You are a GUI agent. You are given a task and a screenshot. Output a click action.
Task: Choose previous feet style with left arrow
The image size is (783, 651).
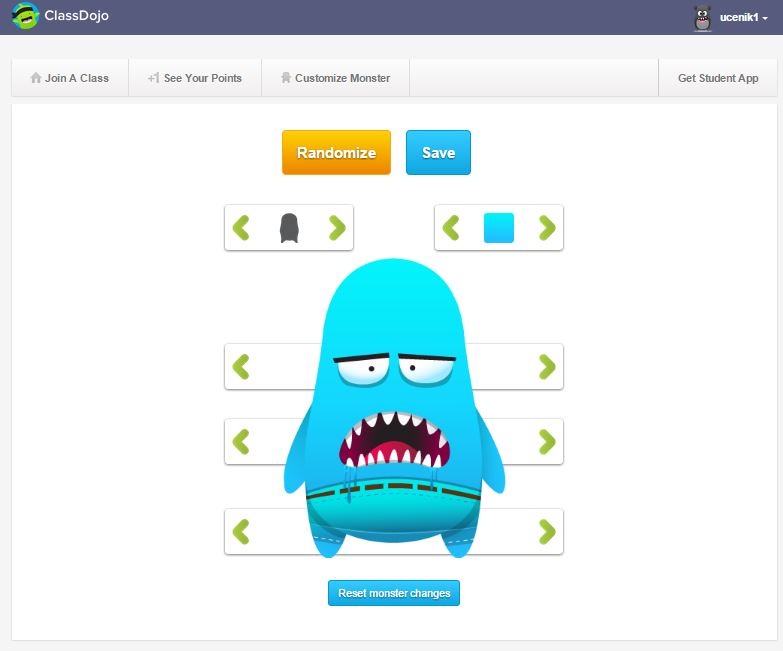pos(241,531)
